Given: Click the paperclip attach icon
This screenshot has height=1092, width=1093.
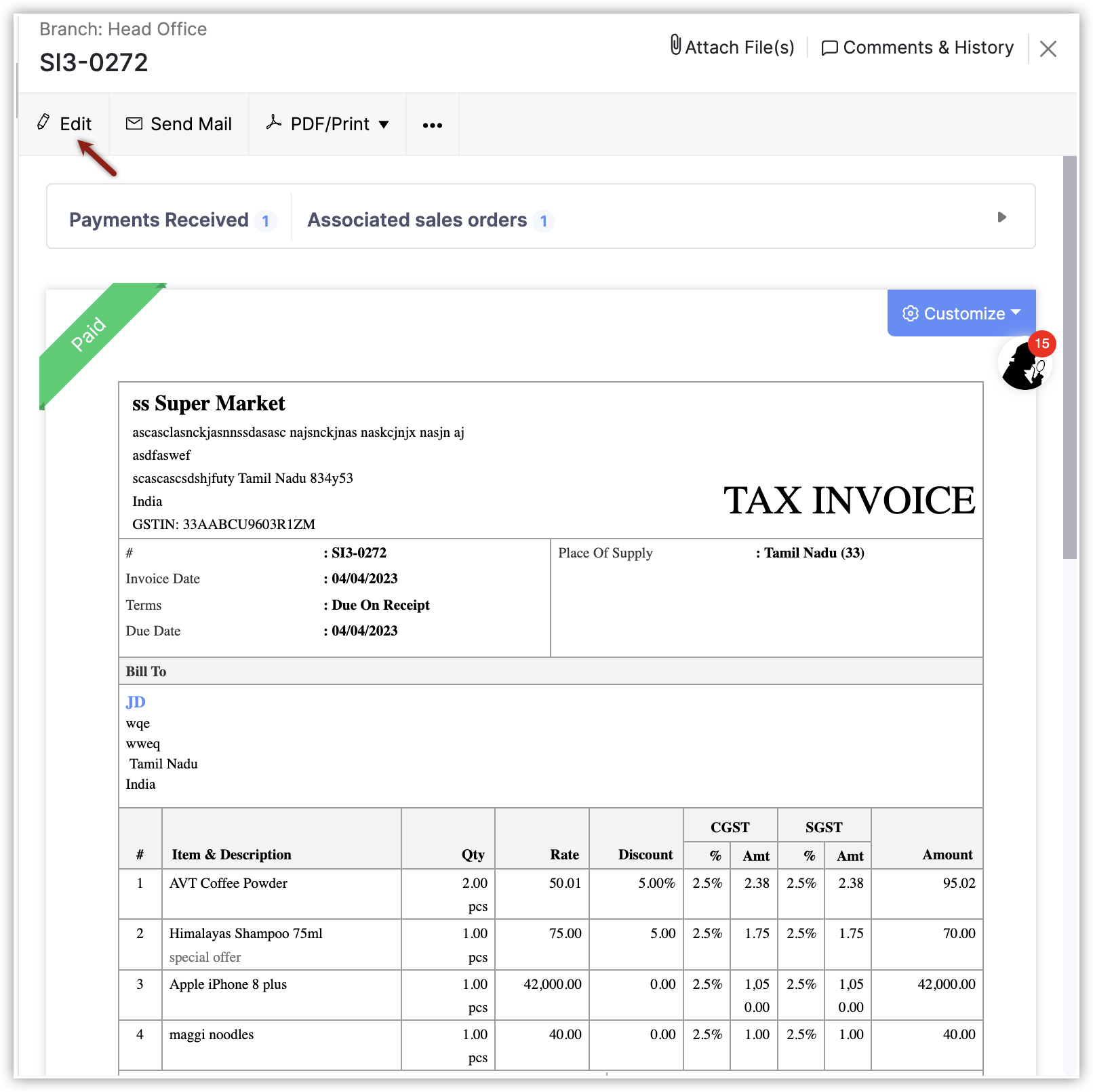Looking at the screenshot, I should click(675, 45).
